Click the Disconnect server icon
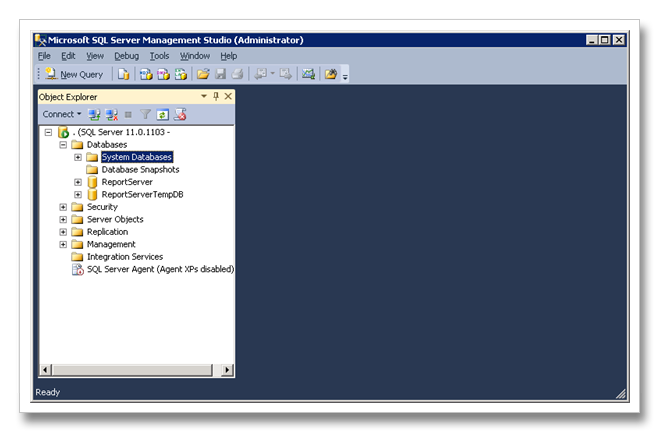660x433 pixels. pos(112,114)
